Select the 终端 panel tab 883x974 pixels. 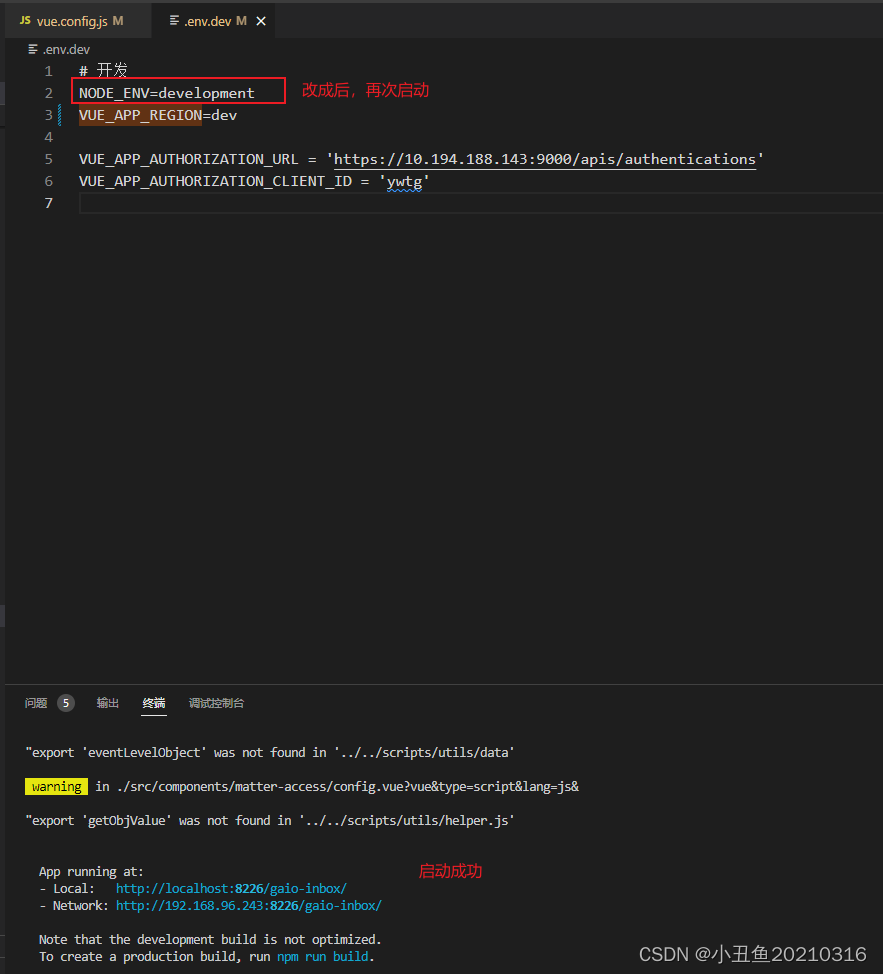click(x=153, y=703)
